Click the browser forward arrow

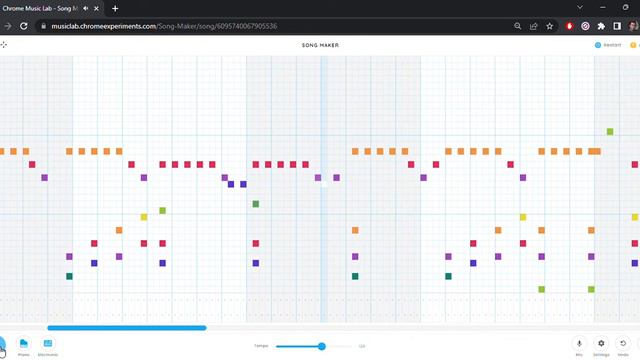pyautogui.click(x=8, y=26)
